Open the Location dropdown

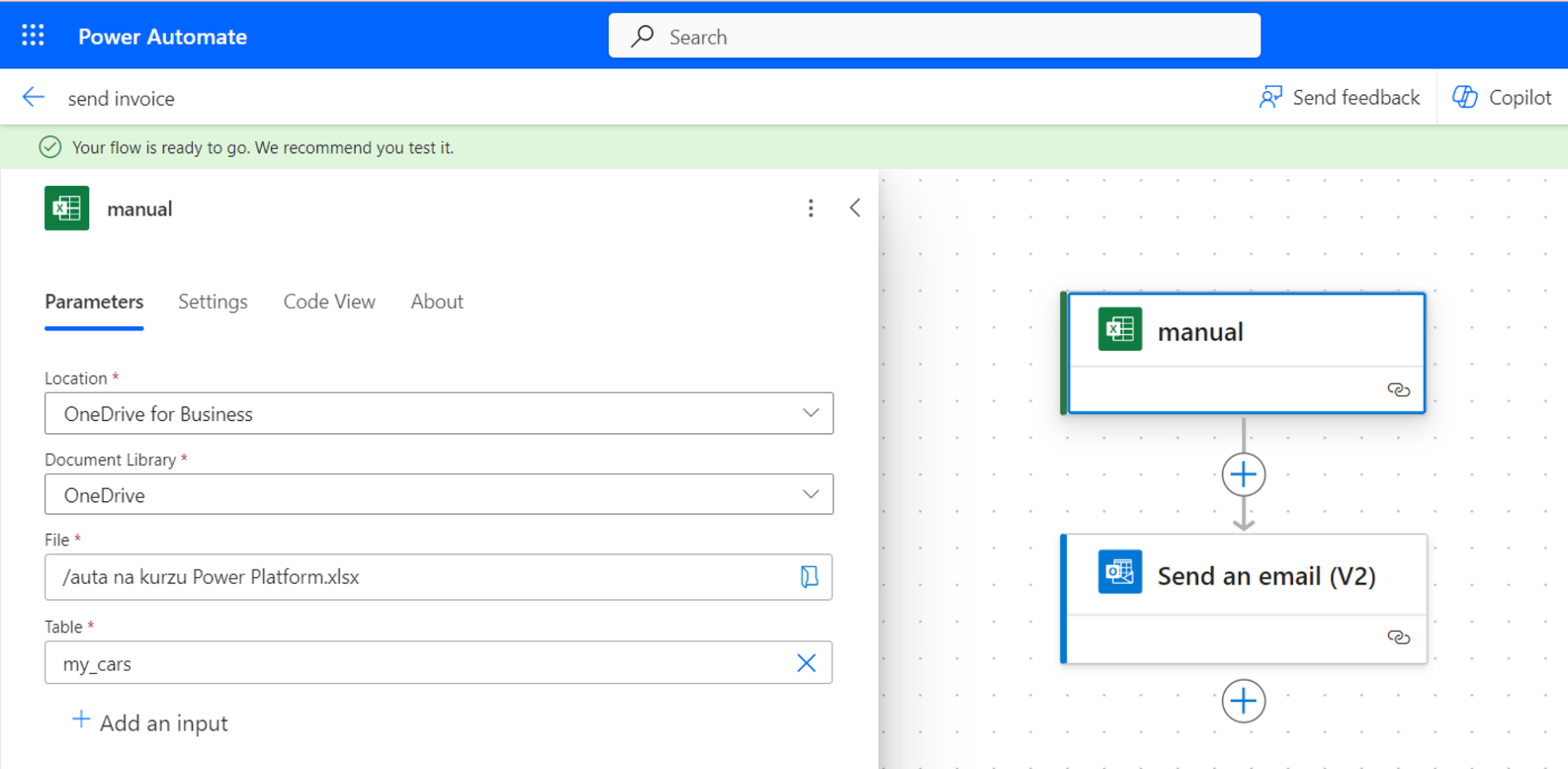pos(810,413)
